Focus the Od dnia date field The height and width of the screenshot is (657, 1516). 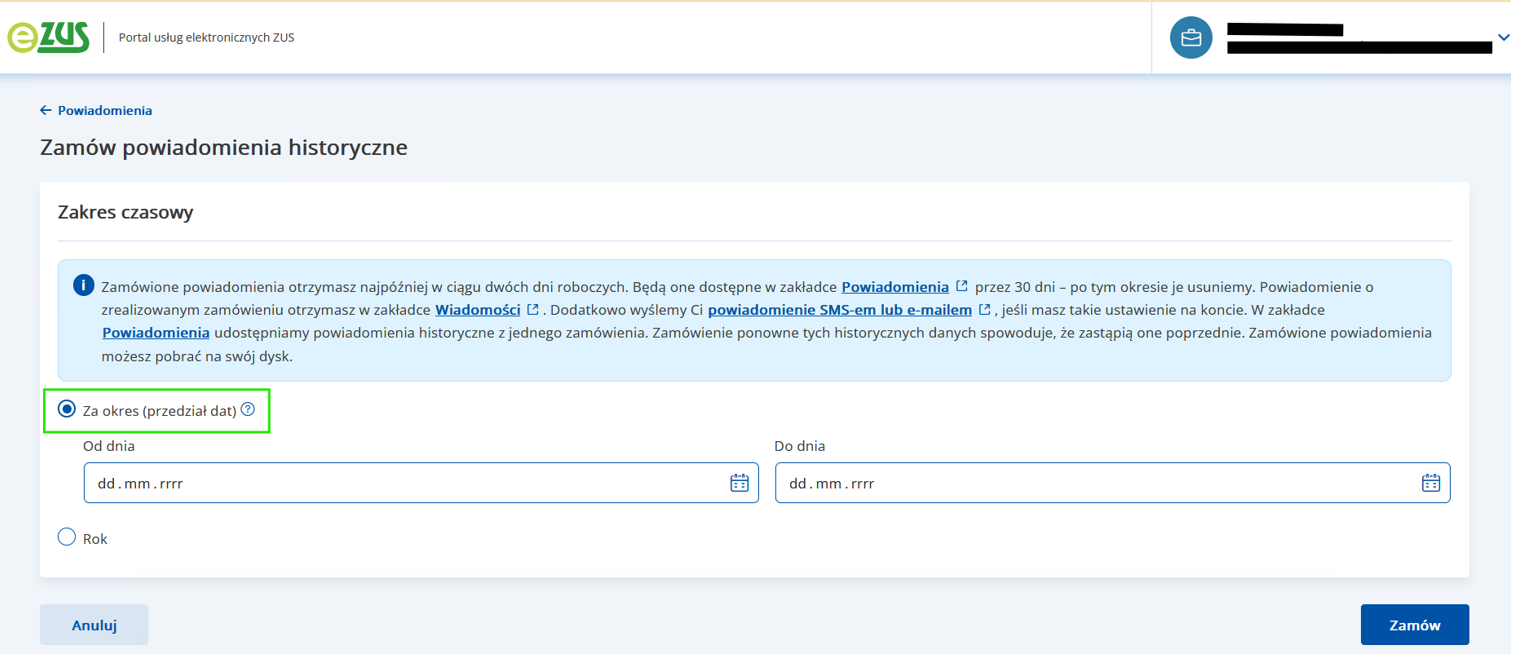(x=400, y=483)
